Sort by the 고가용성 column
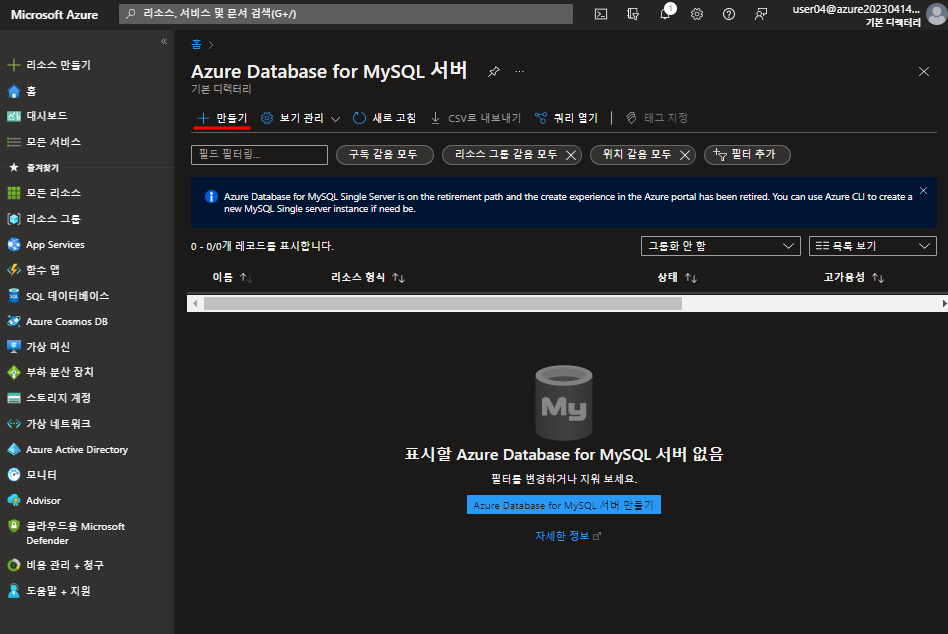948x634 pixels. [x=854, y=277]
